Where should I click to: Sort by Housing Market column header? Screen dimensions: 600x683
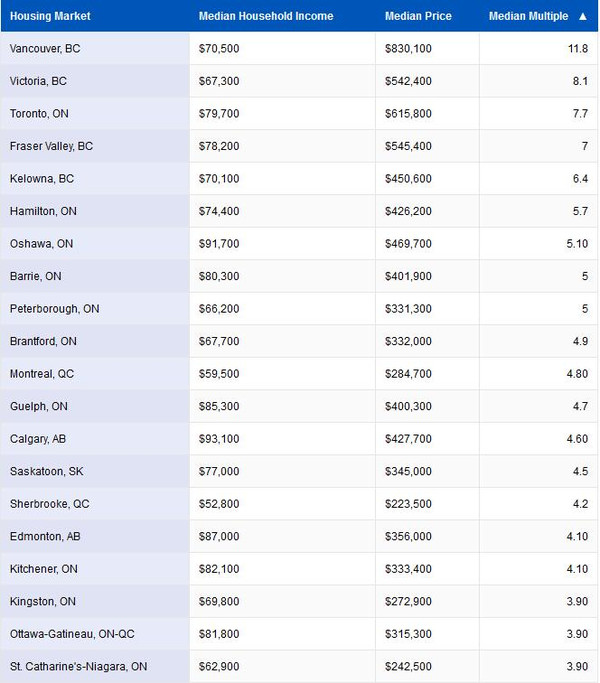pos(50,17)
